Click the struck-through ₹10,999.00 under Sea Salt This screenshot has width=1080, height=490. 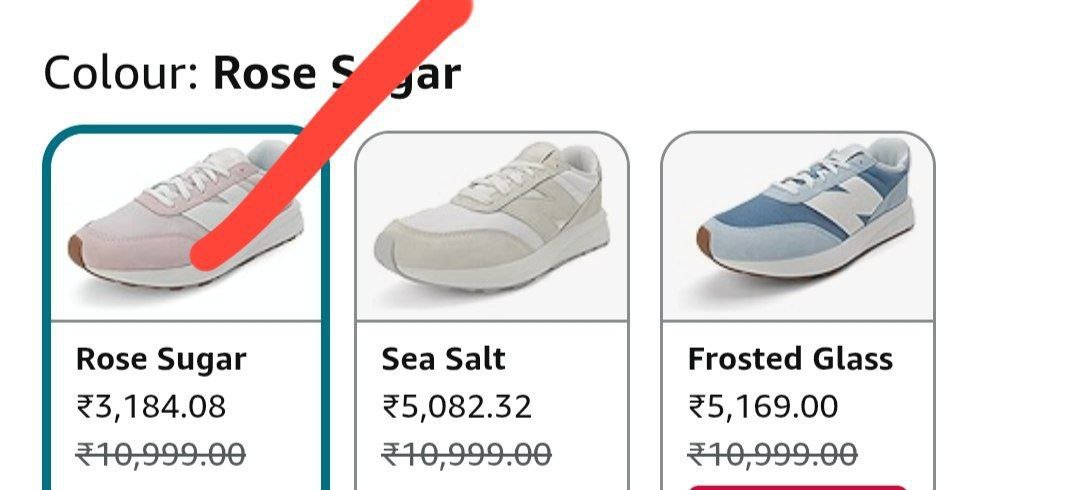466,454
